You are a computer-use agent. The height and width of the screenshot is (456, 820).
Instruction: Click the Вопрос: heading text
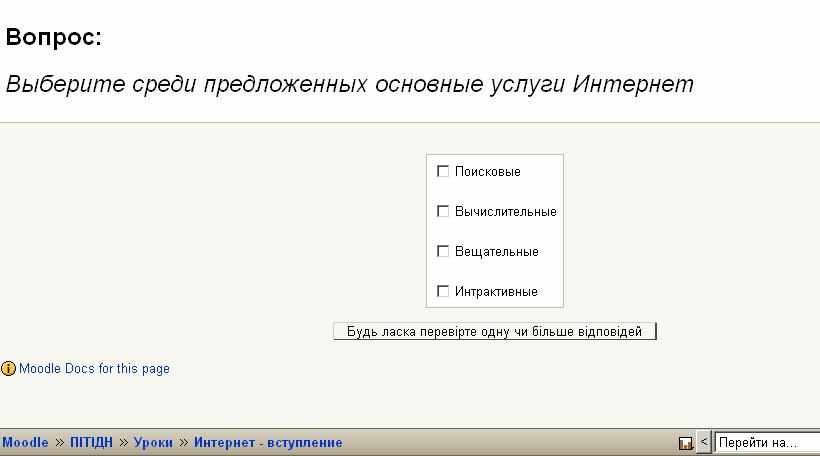pyautogui.click(x=53, y=37)
